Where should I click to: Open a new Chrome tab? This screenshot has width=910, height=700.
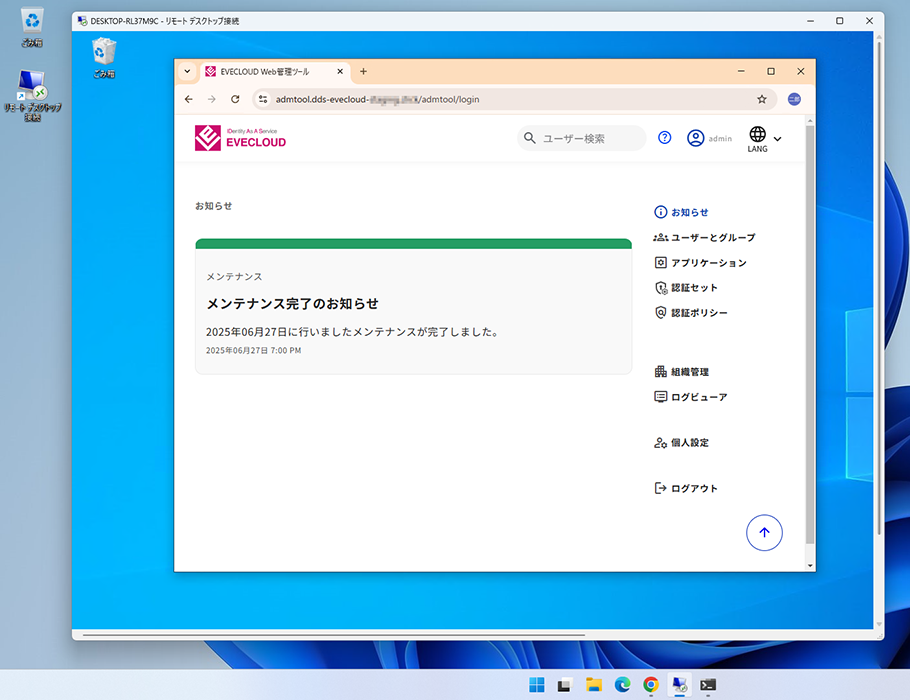[363, 72]
